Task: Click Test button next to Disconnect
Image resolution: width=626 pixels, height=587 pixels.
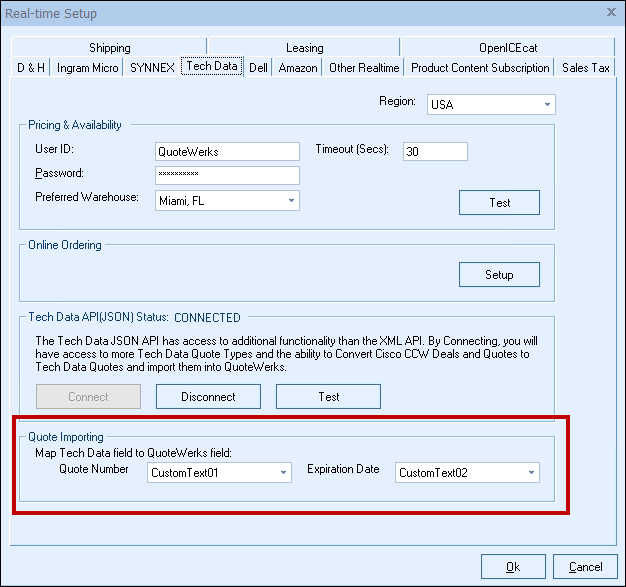Action: 328,397
